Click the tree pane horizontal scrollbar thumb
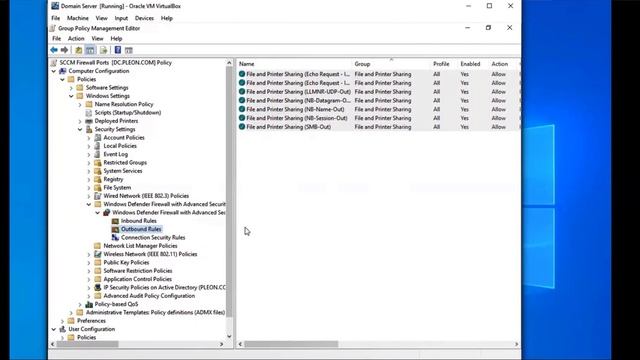The width and height of the screenshot is (640, 360). tap(87, 344)
